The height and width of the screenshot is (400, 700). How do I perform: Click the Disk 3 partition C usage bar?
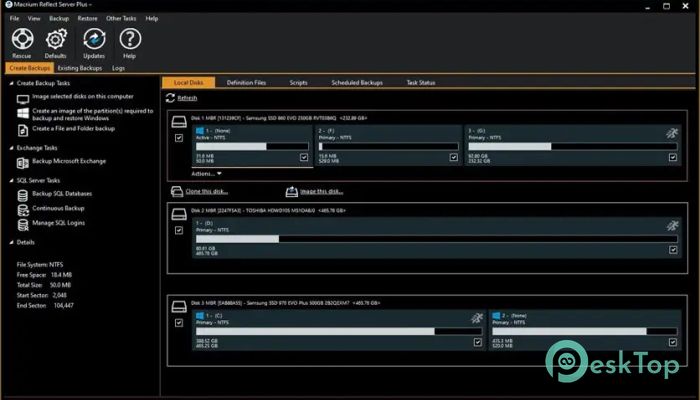339,332
